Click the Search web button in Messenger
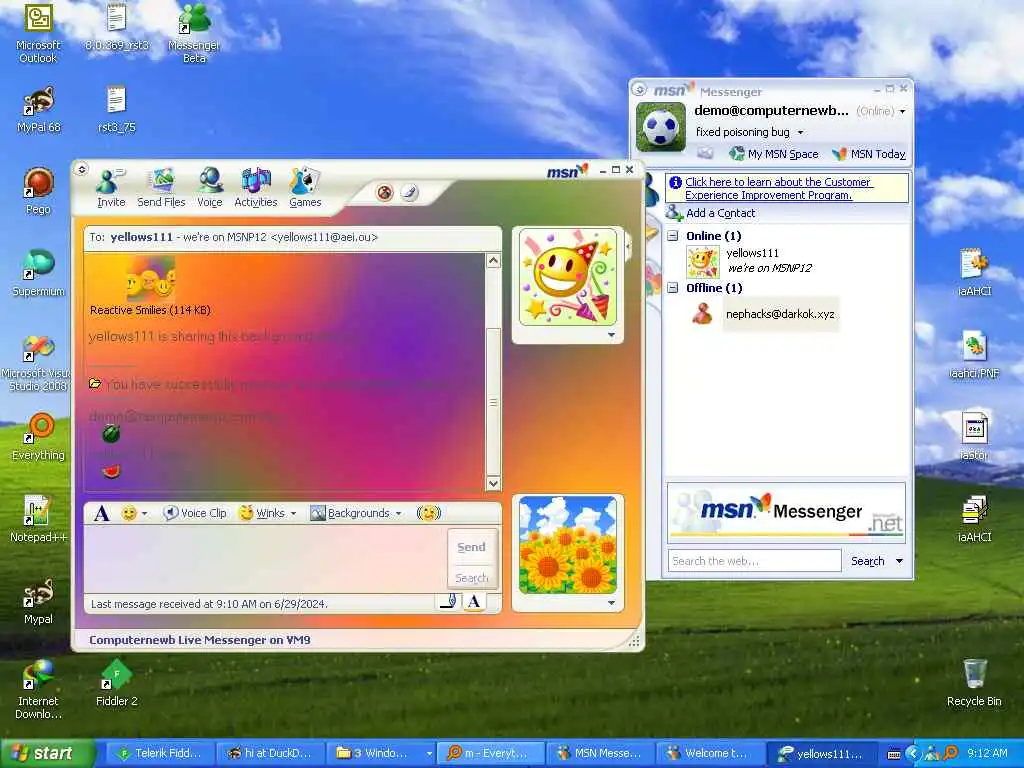Viewport: 1024px width, 768px height. [867, 561]
